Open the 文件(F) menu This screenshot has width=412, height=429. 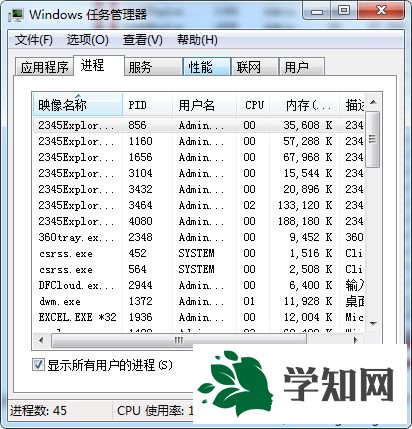coord(34,40)
